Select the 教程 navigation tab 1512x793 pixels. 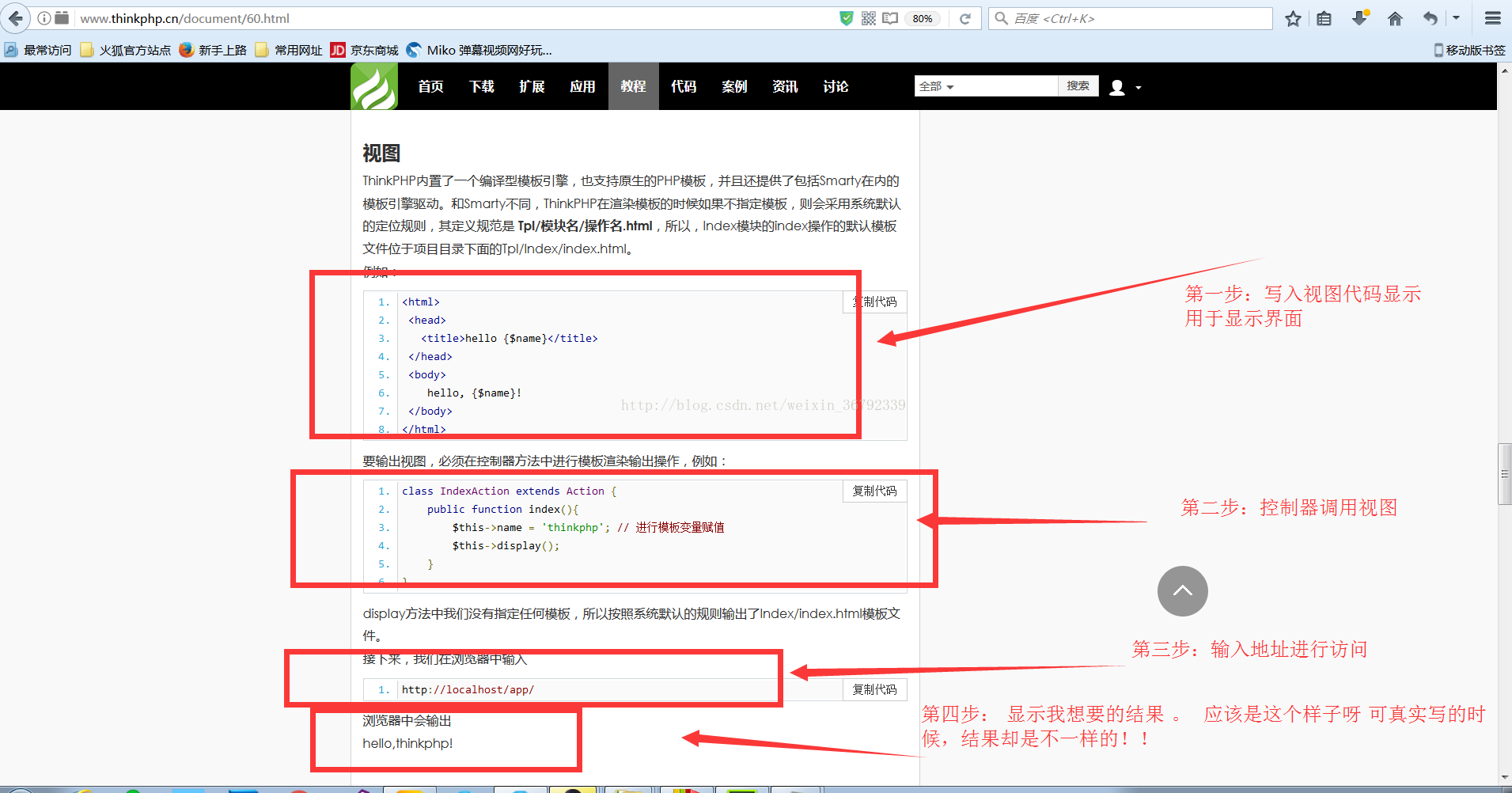[633, 86]
